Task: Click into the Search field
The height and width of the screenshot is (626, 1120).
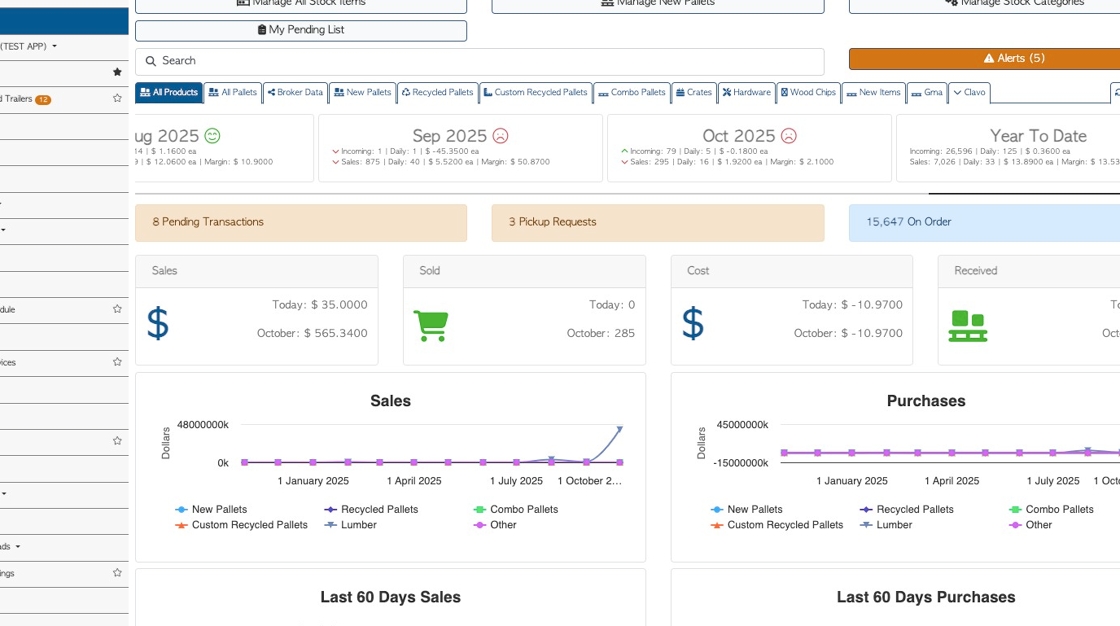Action: coord(480,61)
